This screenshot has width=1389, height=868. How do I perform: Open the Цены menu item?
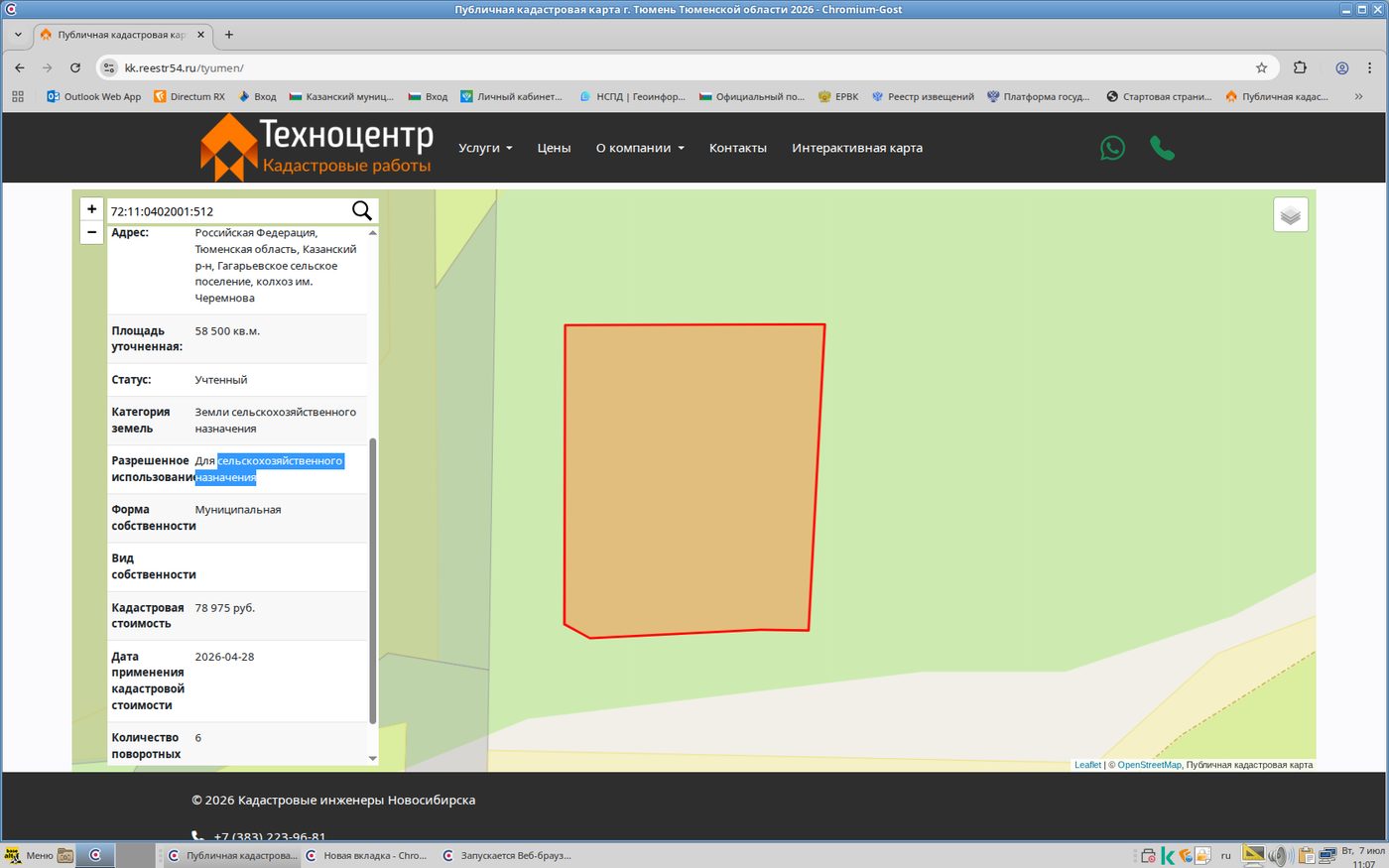(554, 148)
